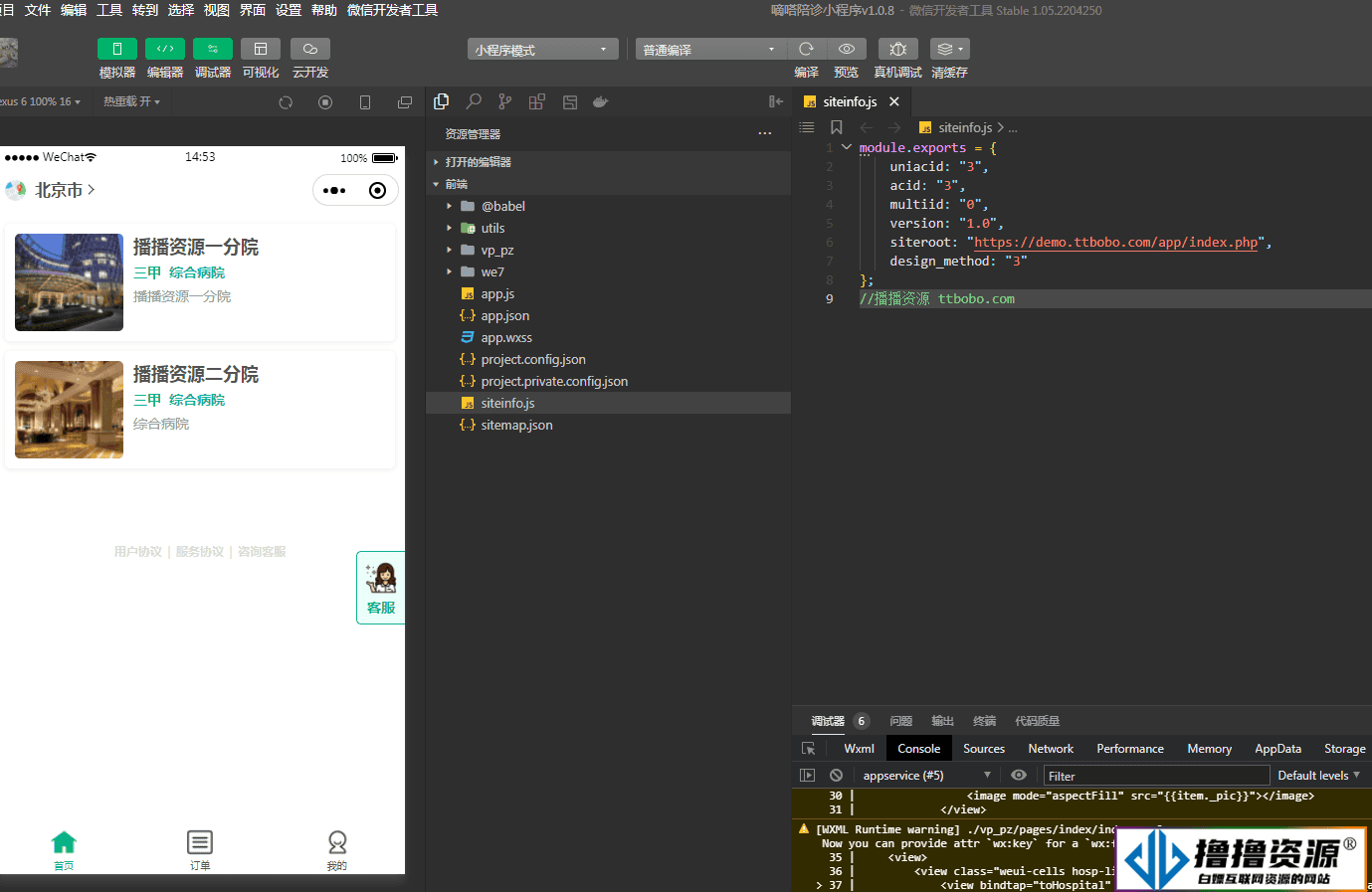Open app.js file
The image size is (1372, 892).
coord(609,293)
